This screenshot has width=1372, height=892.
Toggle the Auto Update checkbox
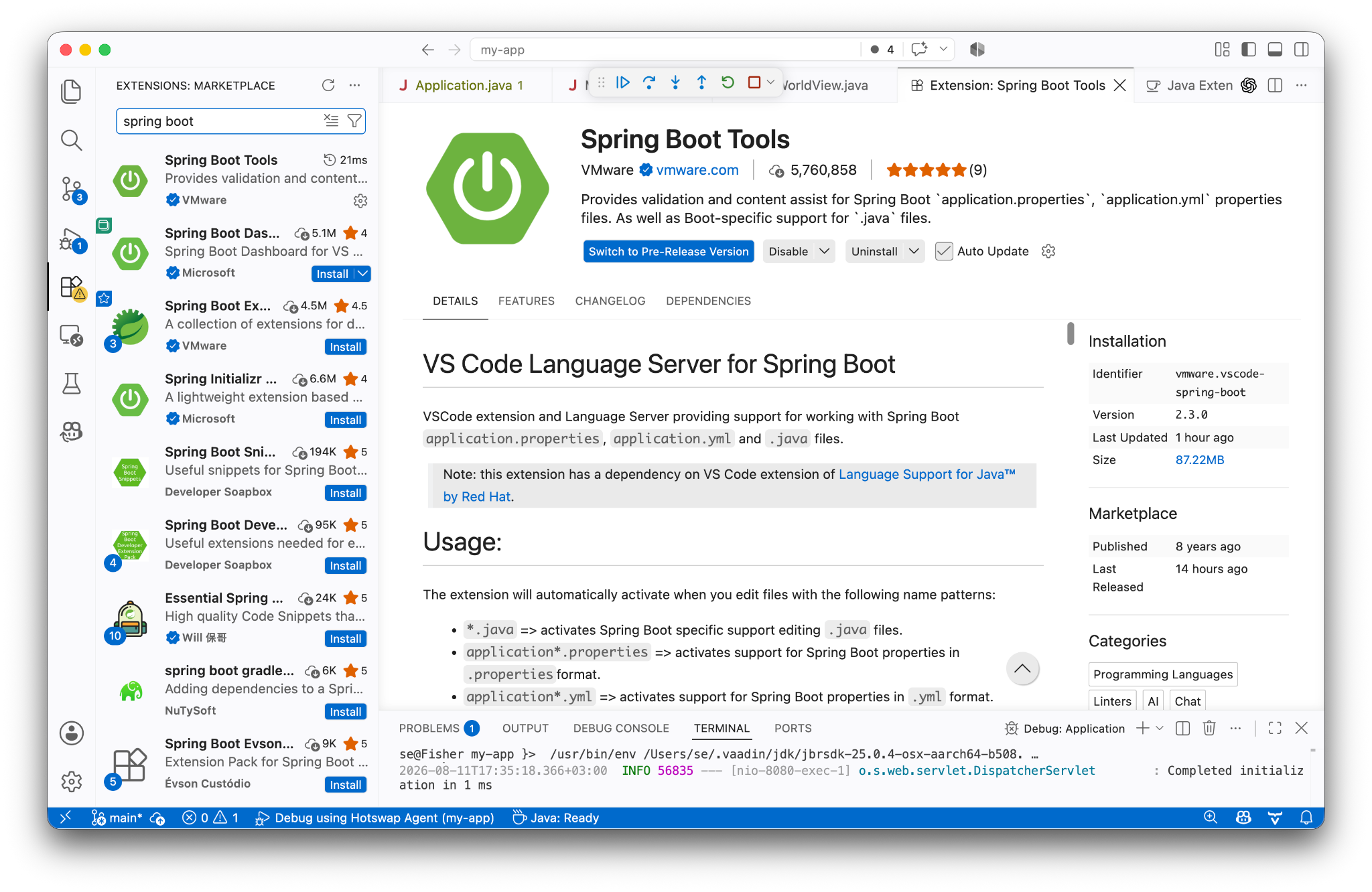pyautogui.click(x=944, y=251)
